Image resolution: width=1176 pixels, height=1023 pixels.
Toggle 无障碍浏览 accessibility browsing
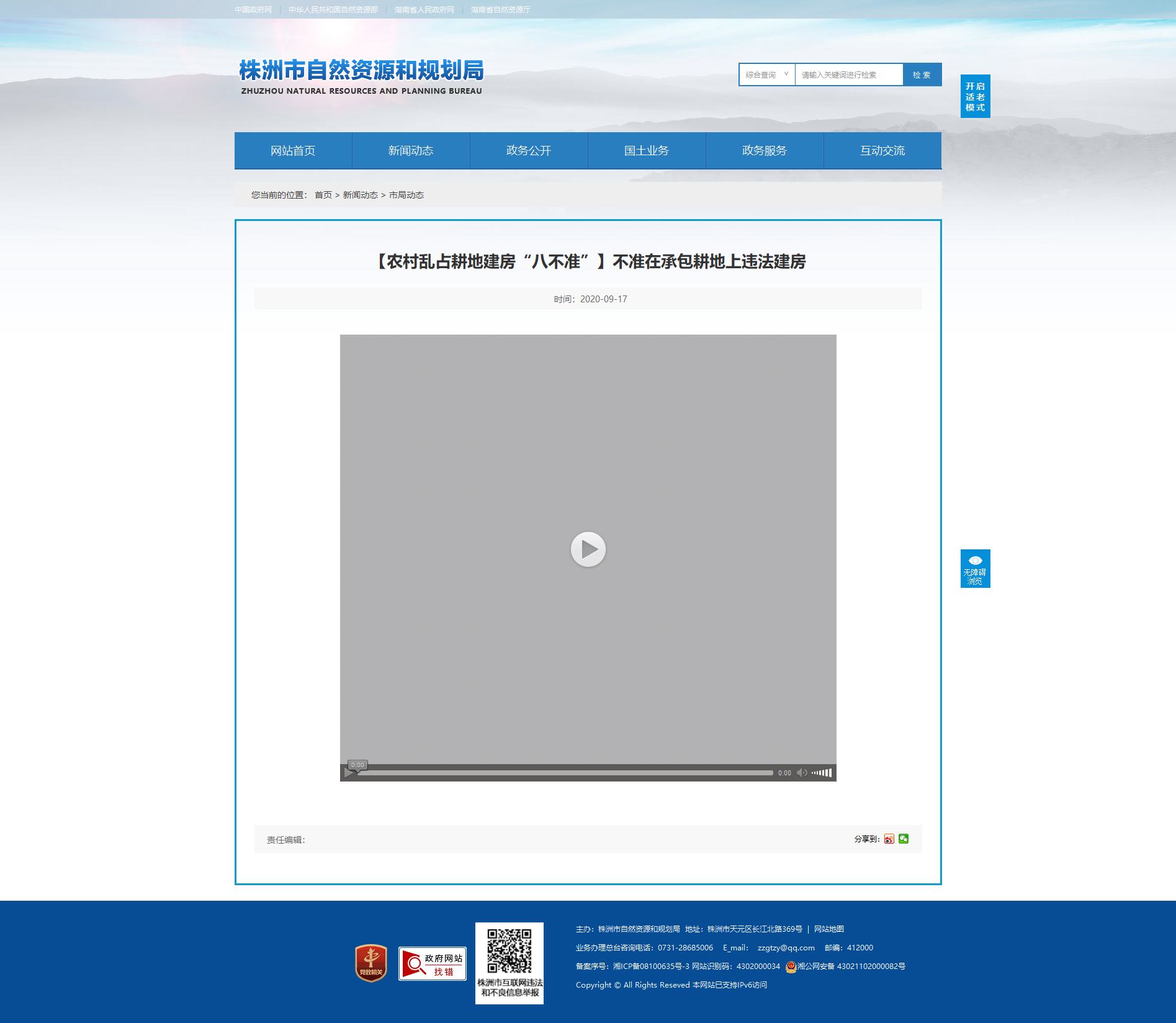click(x=975, y=569)
